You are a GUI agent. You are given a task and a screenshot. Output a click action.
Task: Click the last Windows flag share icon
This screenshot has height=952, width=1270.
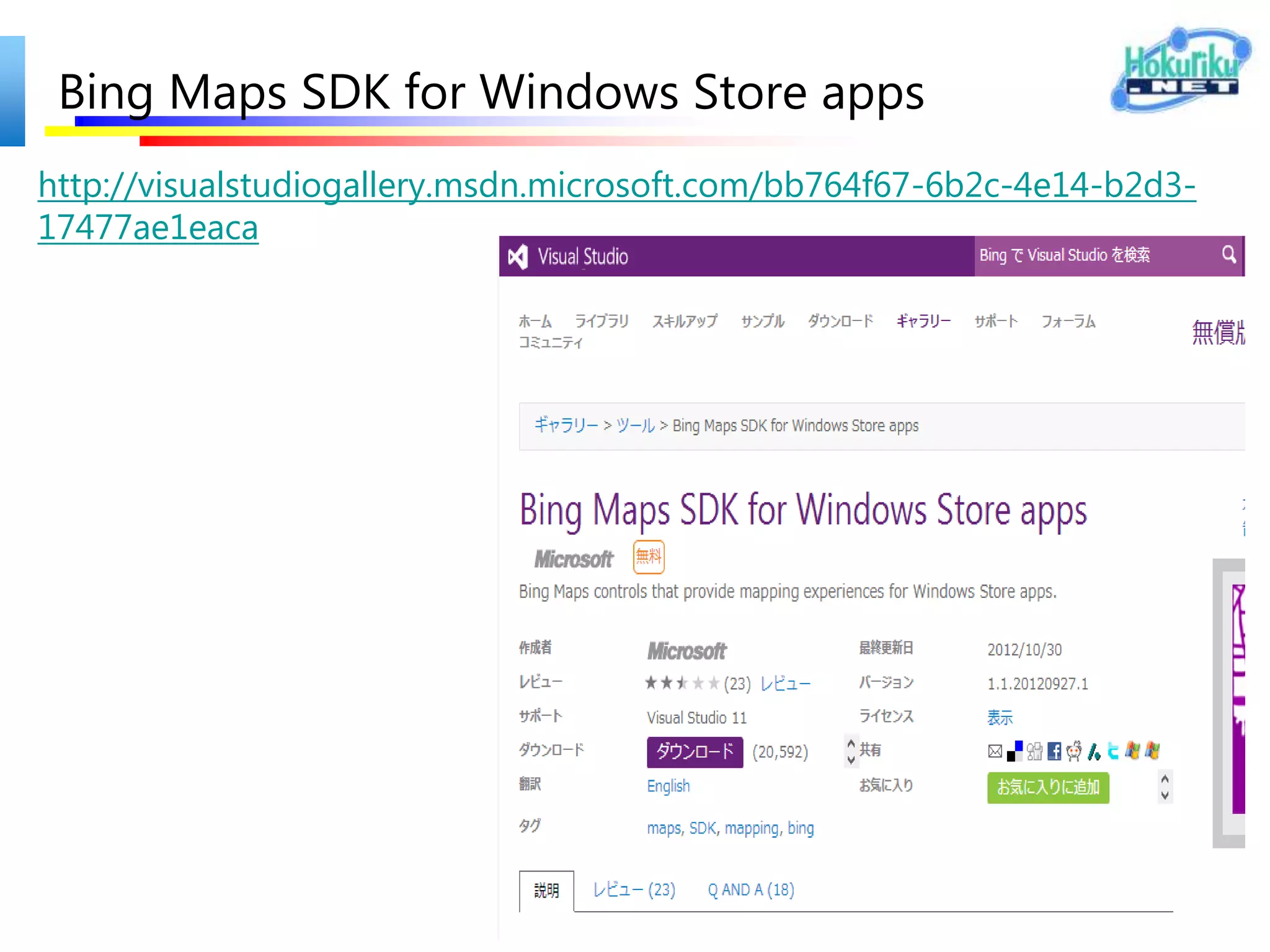[x=1153, y=751]
